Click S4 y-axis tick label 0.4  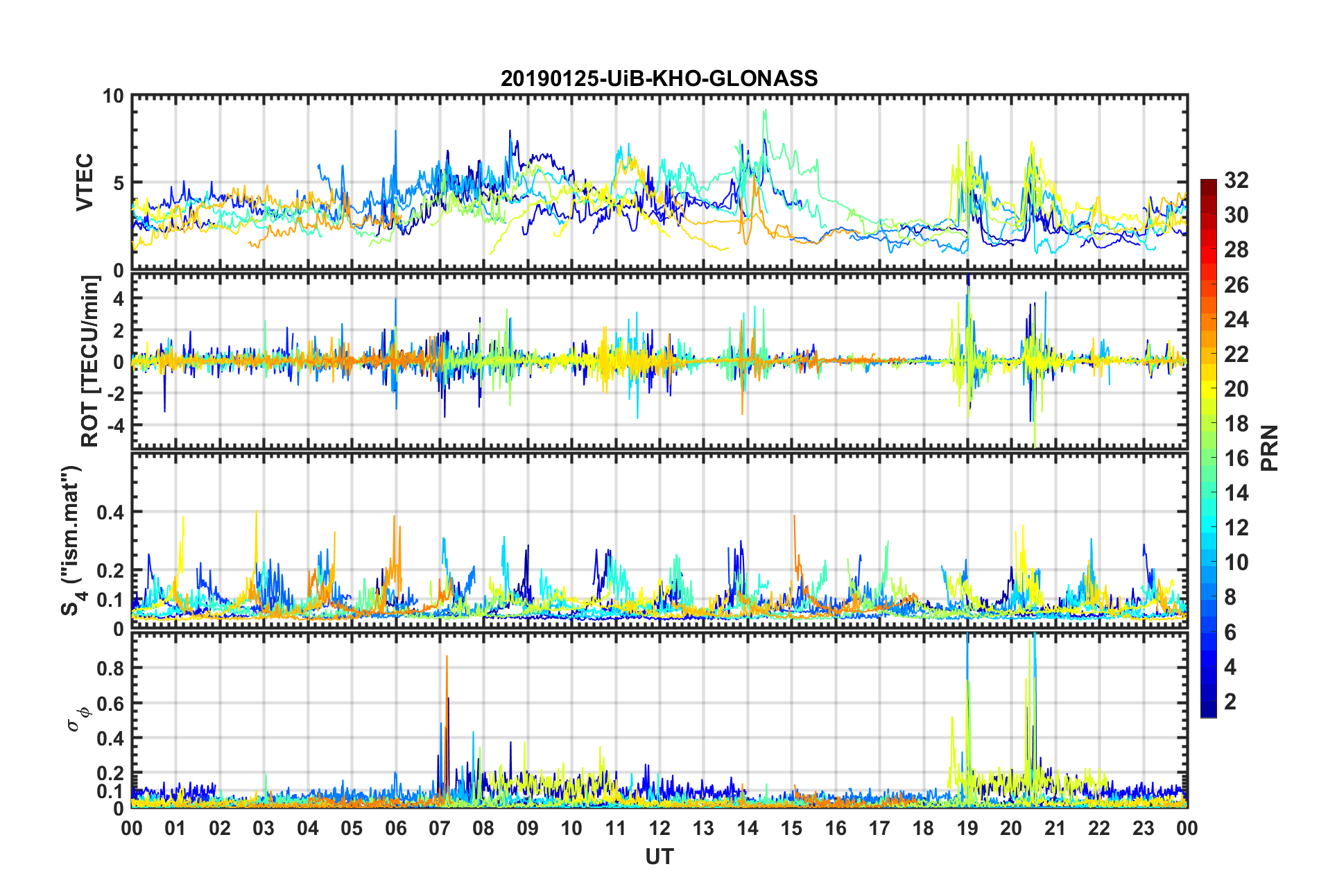[110, 512]
